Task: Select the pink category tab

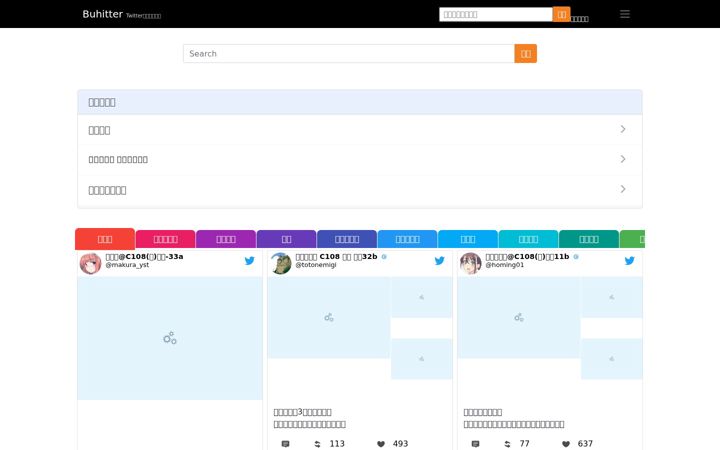Action: pos(165,239)
